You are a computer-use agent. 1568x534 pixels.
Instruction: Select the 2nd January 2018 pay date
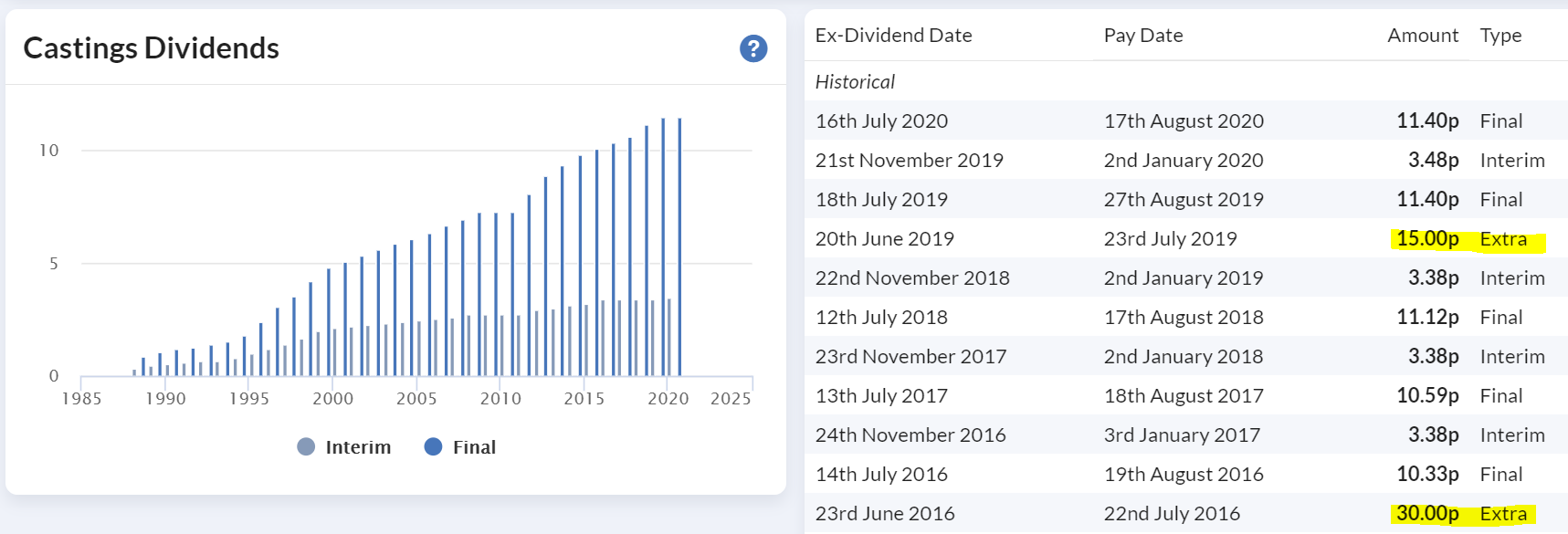pyautogui.click(x=1184, y=357)
